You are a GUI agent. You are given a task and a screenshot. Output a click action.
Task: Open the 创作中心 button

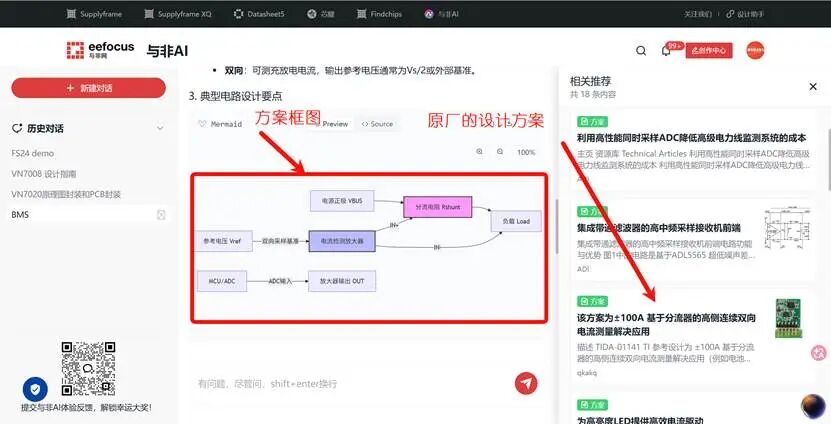(709, 50)
